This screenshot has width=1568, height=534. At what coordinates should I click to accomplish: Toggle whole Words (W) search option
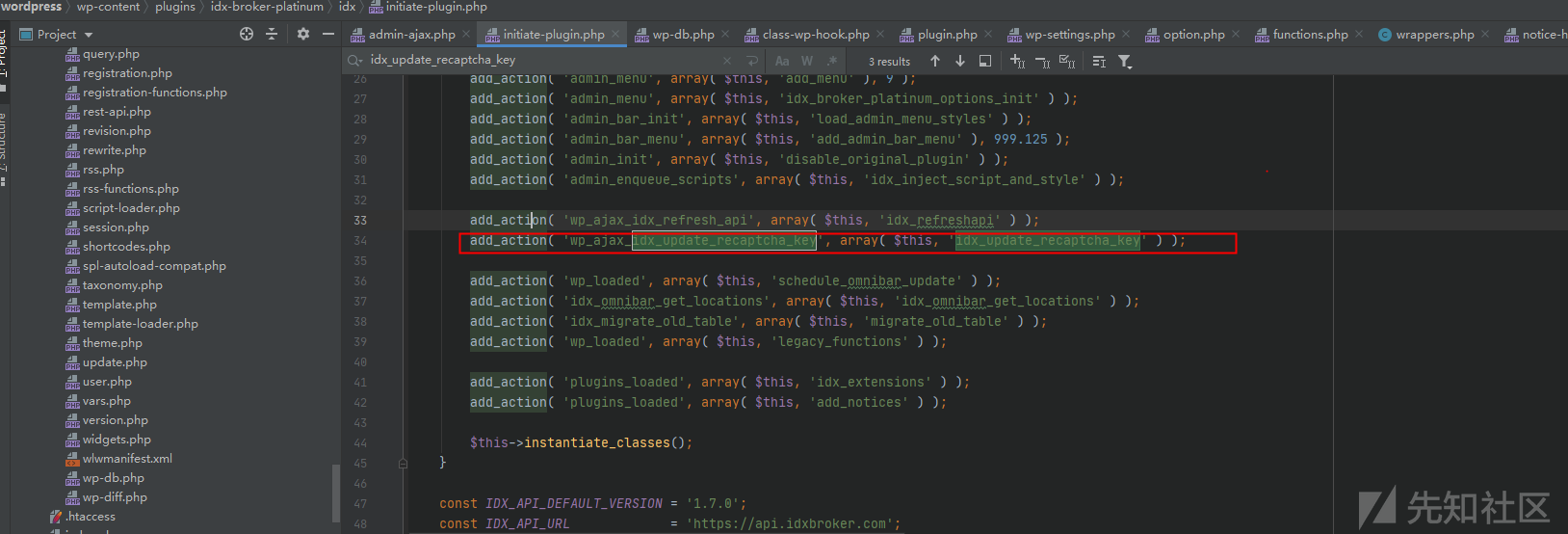coord(807,61)
